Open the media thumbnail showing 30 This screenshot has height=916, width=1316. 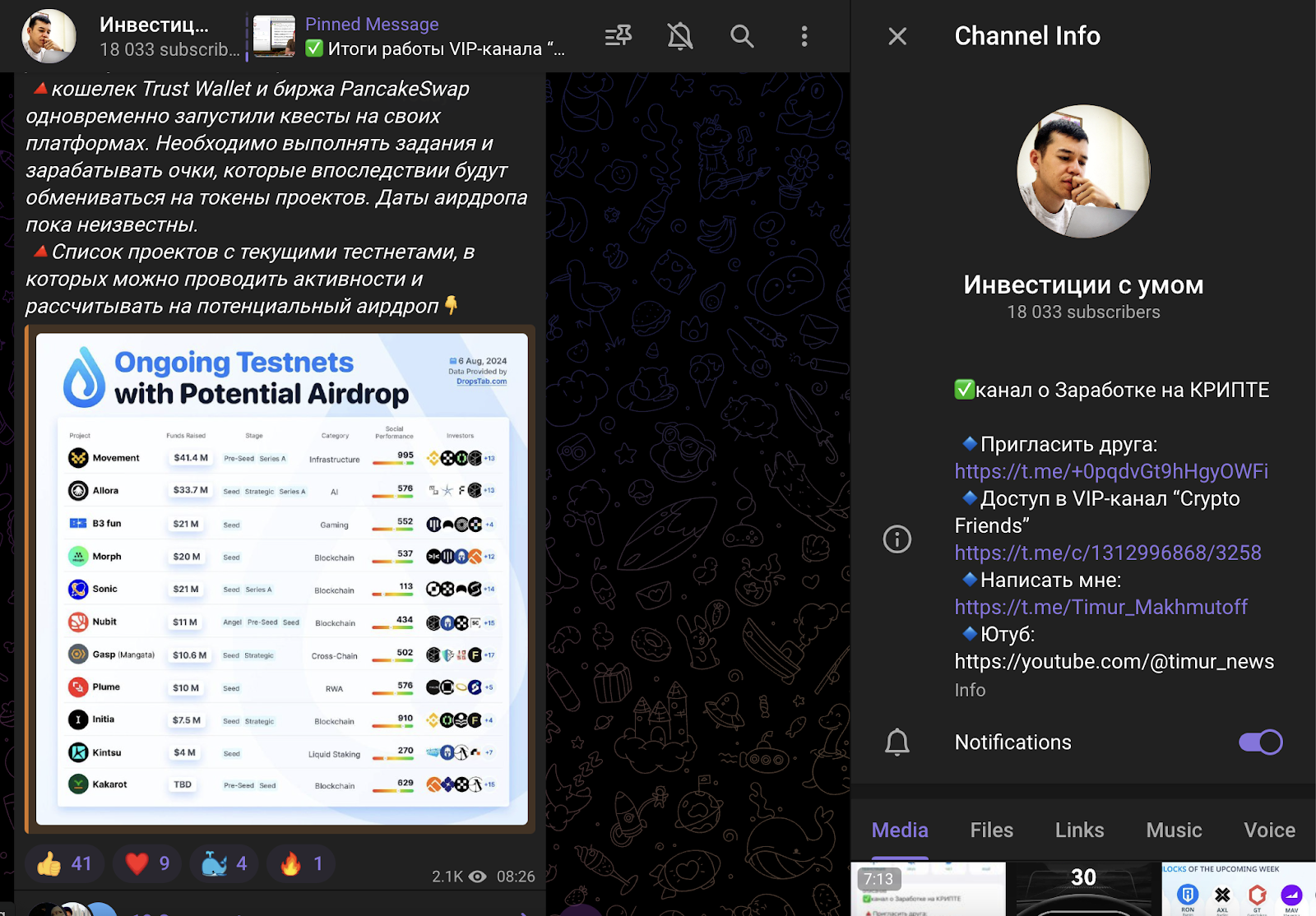[x=1083, y=889]
